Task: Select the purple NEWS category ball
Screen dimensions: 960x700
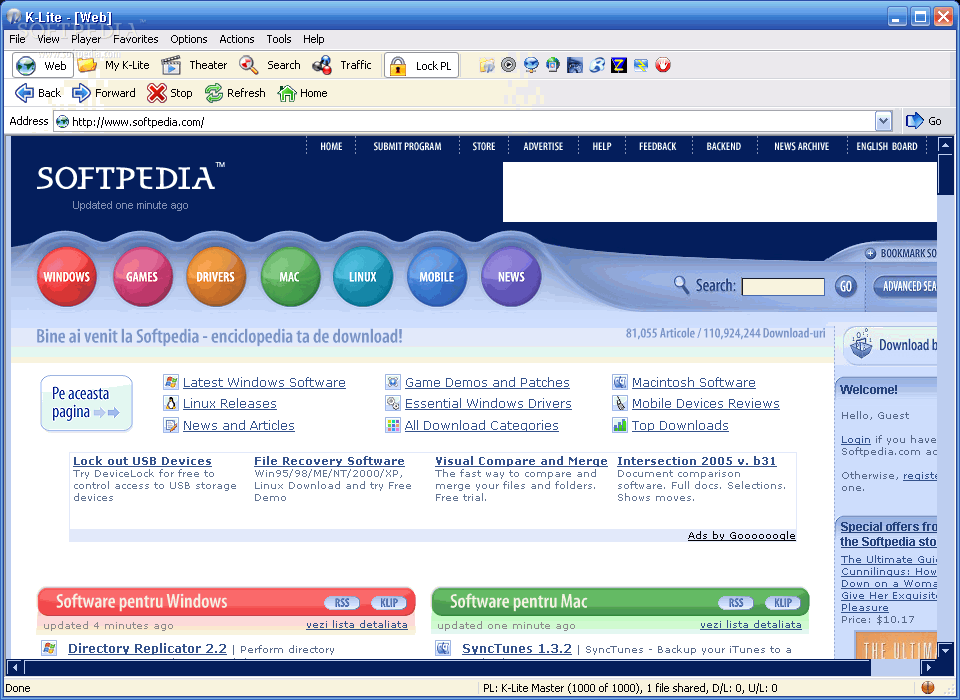Action: click(x=511, y=277)
